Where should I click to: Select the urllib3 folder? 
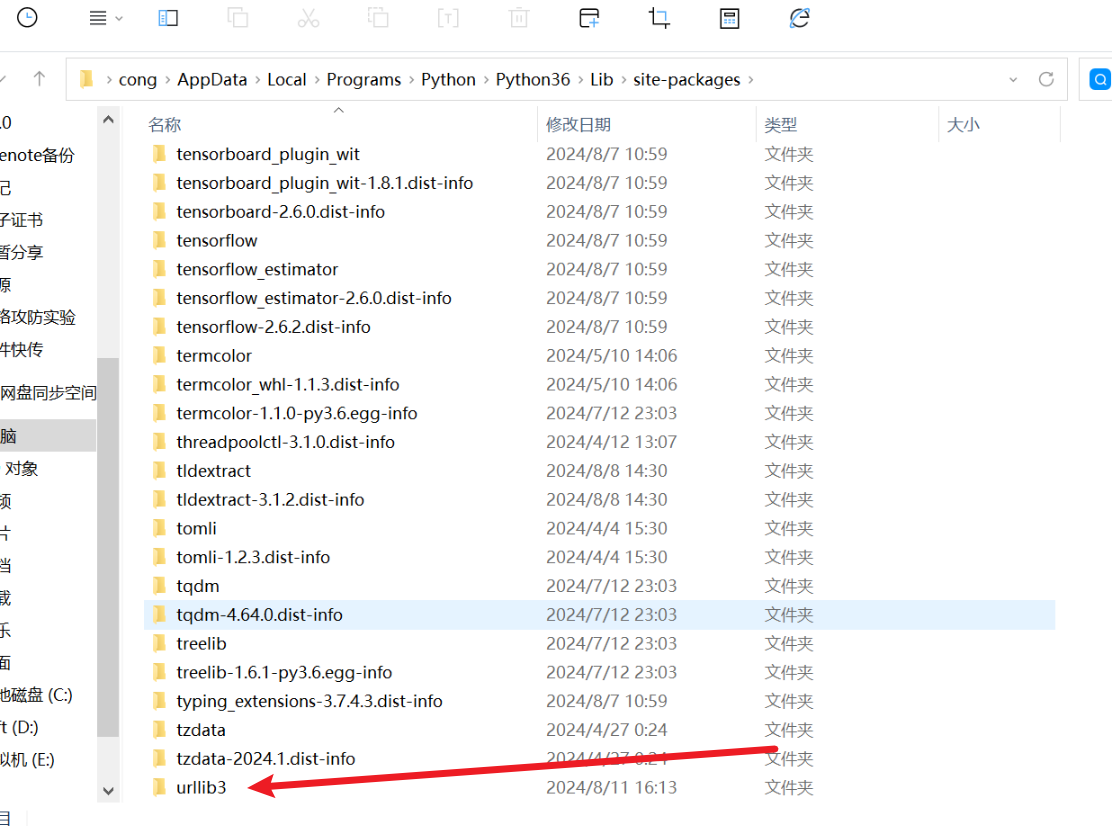point(201,787)
